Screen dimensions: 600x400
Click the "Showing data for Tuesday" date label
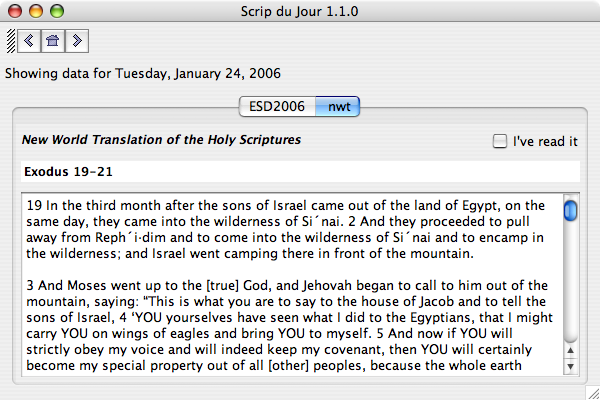tap(143, 73)
